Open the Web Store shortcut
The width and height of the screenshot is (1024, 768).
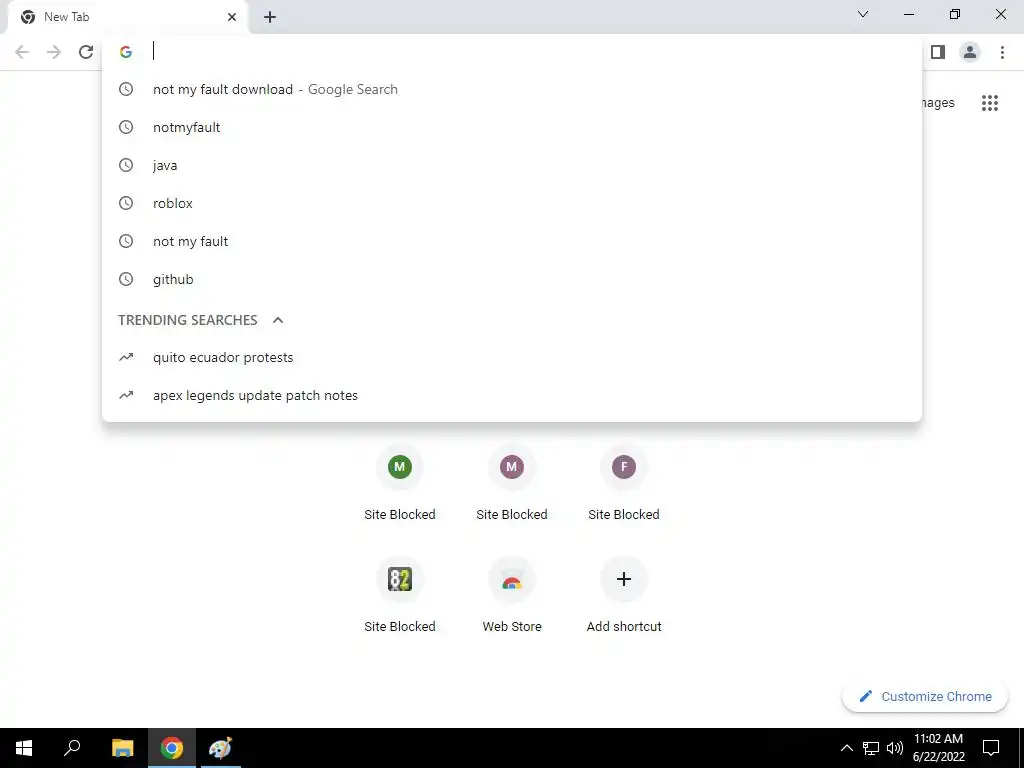tap(511, 595)
